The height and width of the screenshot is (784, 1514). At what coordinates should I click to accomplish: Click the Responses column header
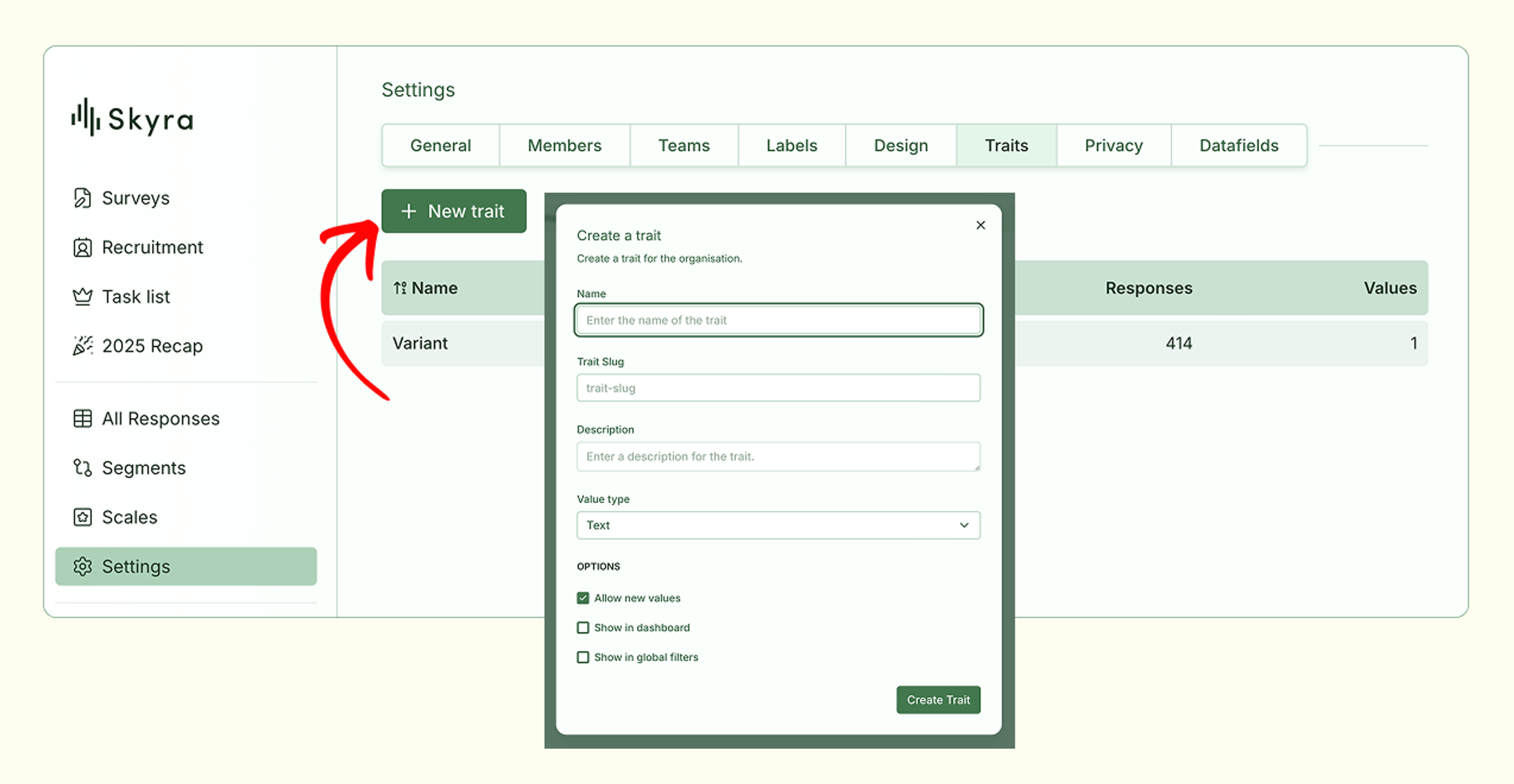[1149, 288]
